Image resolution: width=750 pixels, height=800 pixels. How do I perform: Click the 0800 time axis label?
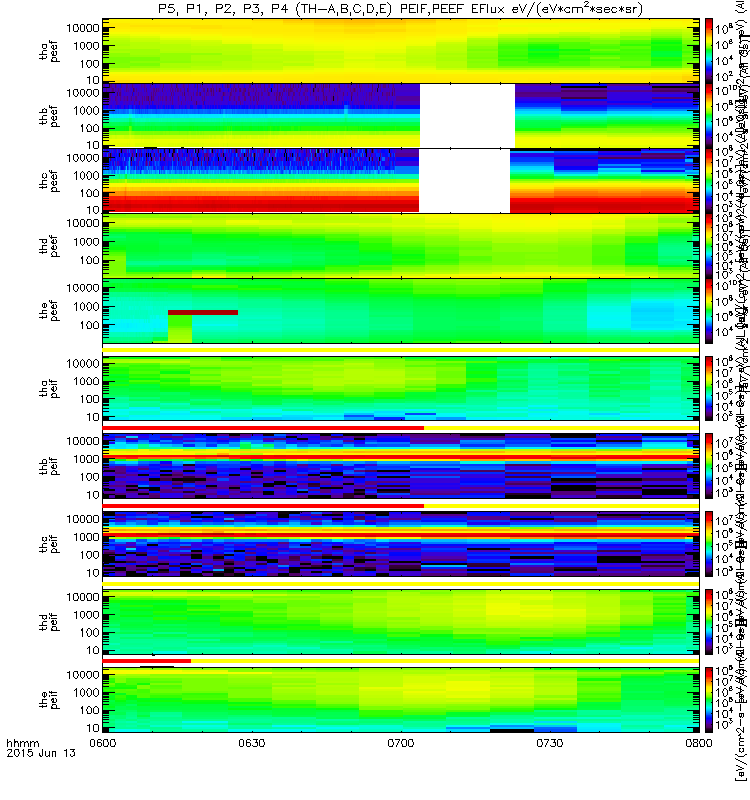tap(698, 743)
